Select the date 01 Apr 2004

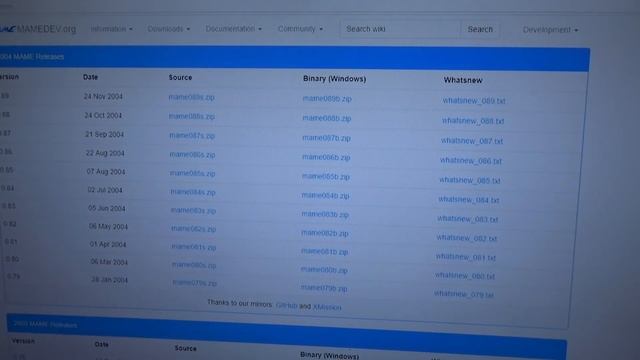click(x=108, y=244)
